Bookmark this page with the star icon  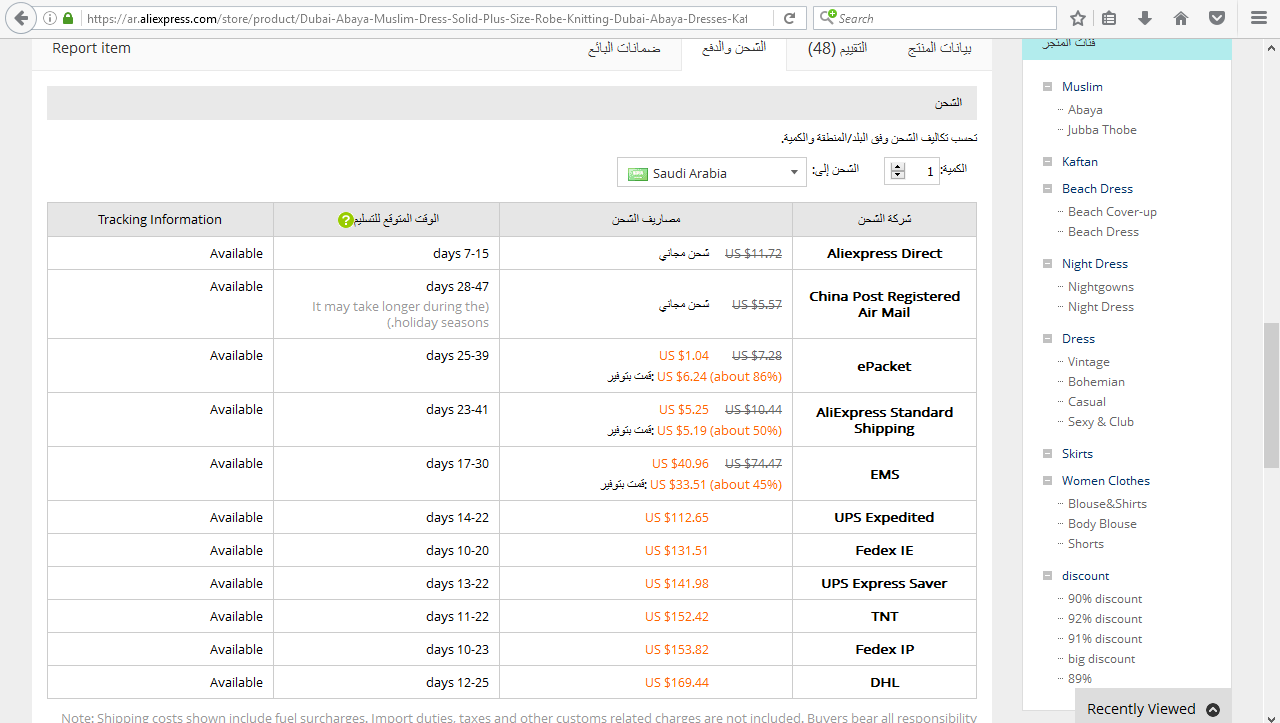coord(1077,18)
